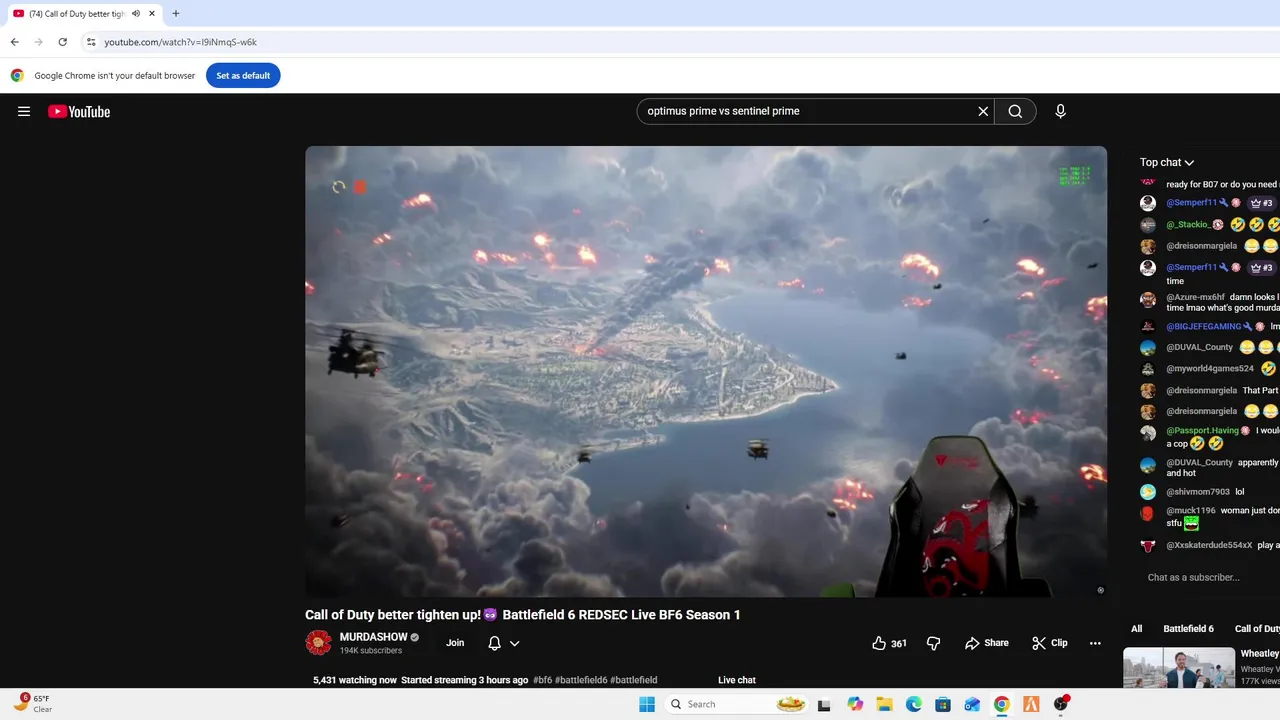The width and height of the screenshot is (1280, 720).
Task: Open @myworld4games524 chat author
Action: point(1210,368)
